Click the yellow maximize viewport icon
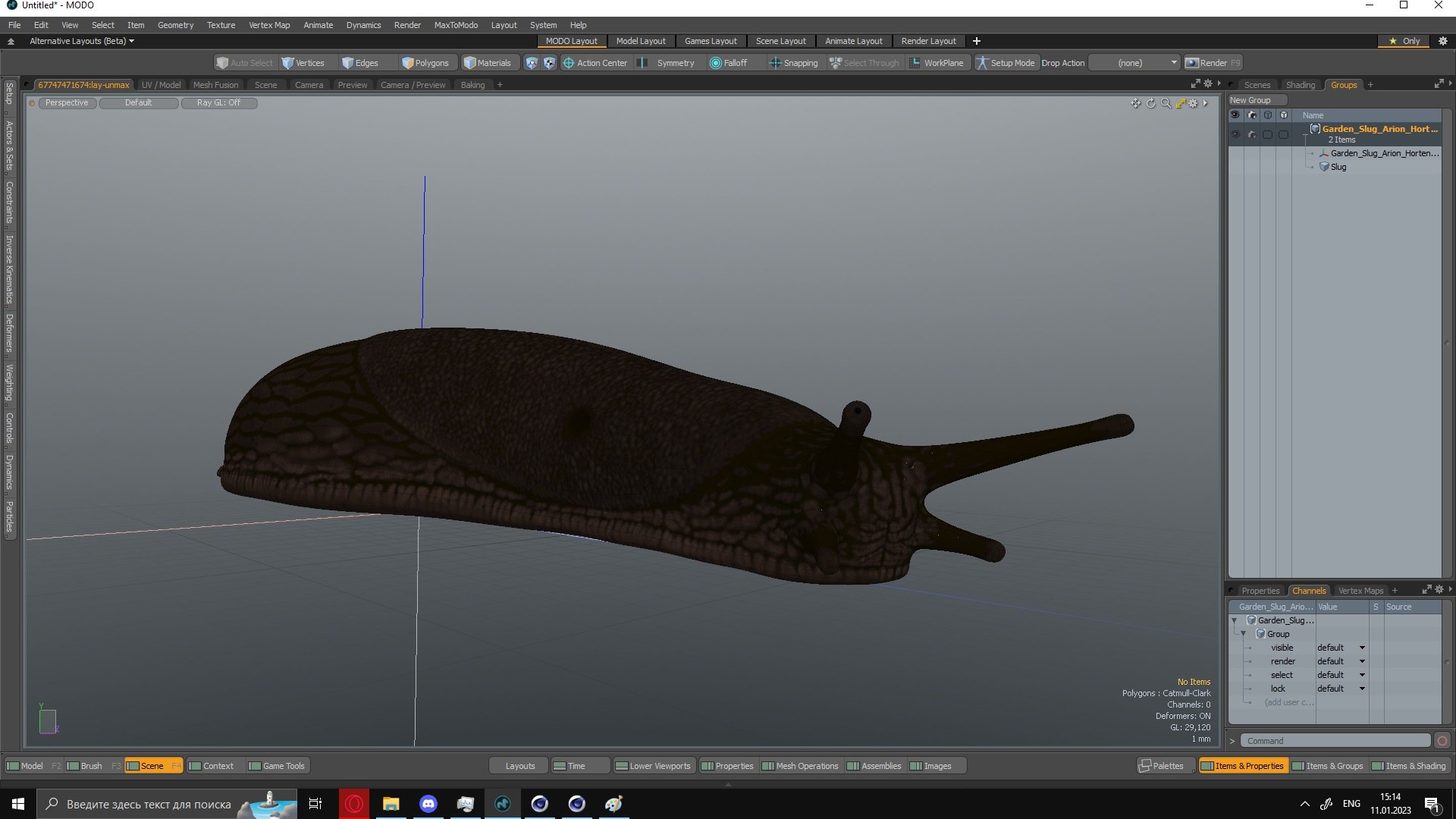 coord(1181,103)
